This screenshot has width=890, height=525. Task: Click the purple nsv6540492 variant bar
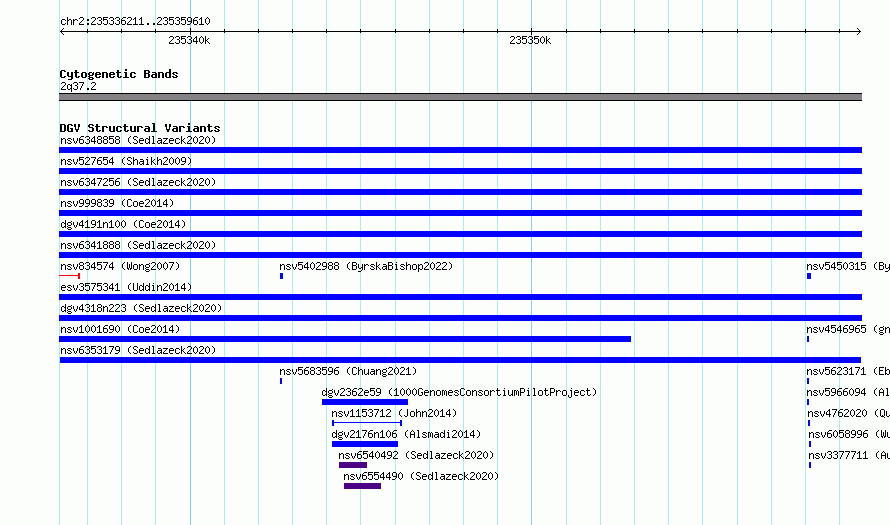[353, 465]
